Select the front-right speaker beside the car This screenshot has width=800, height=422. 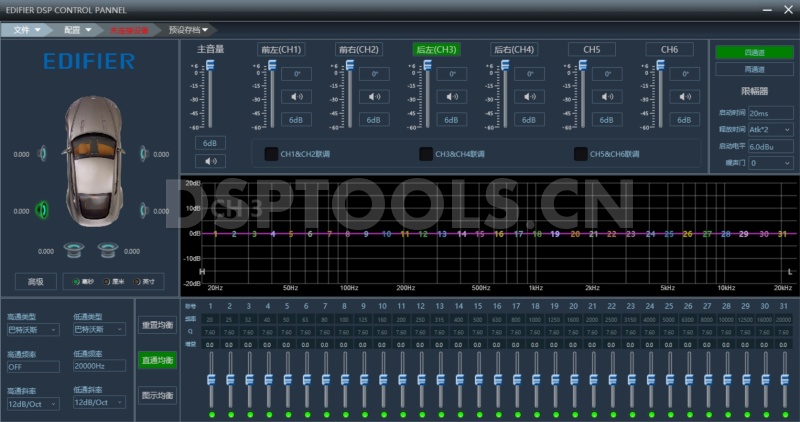(x=145, y=153)
